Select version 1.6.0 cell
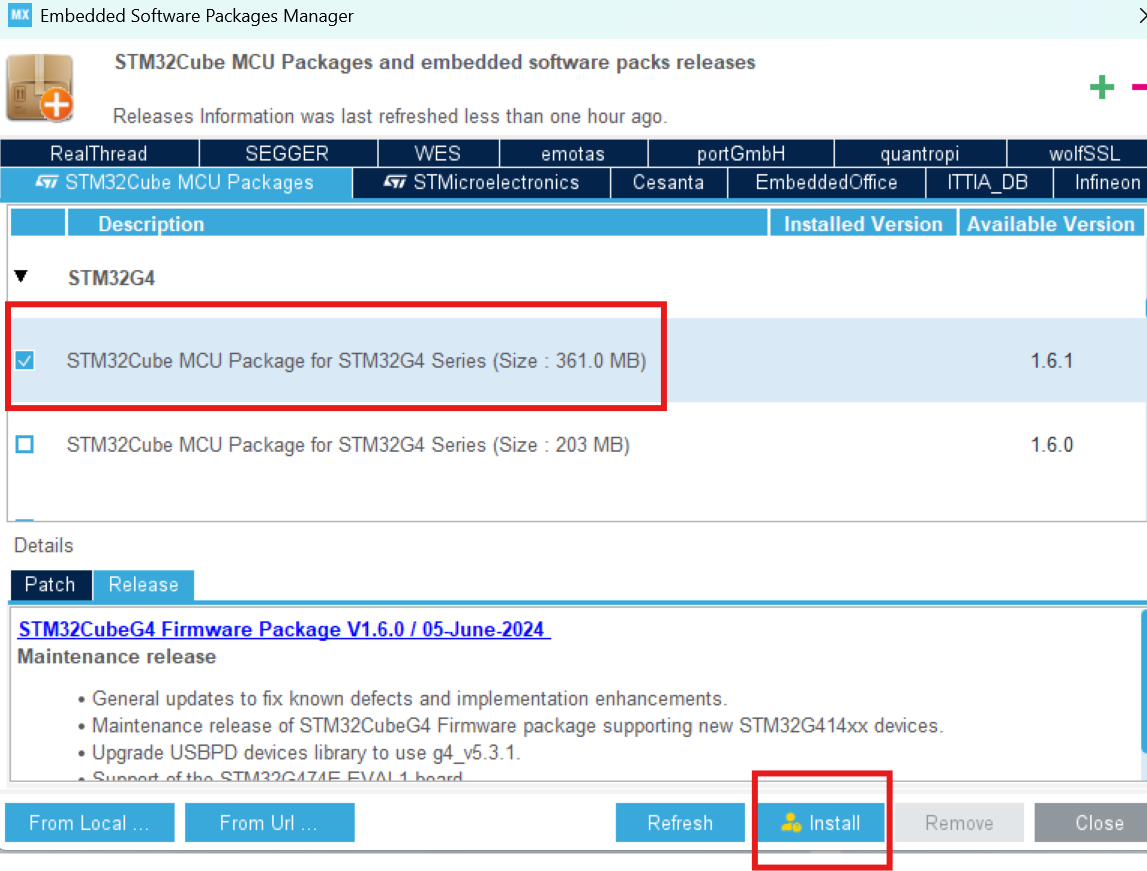 pos(1051,445)
